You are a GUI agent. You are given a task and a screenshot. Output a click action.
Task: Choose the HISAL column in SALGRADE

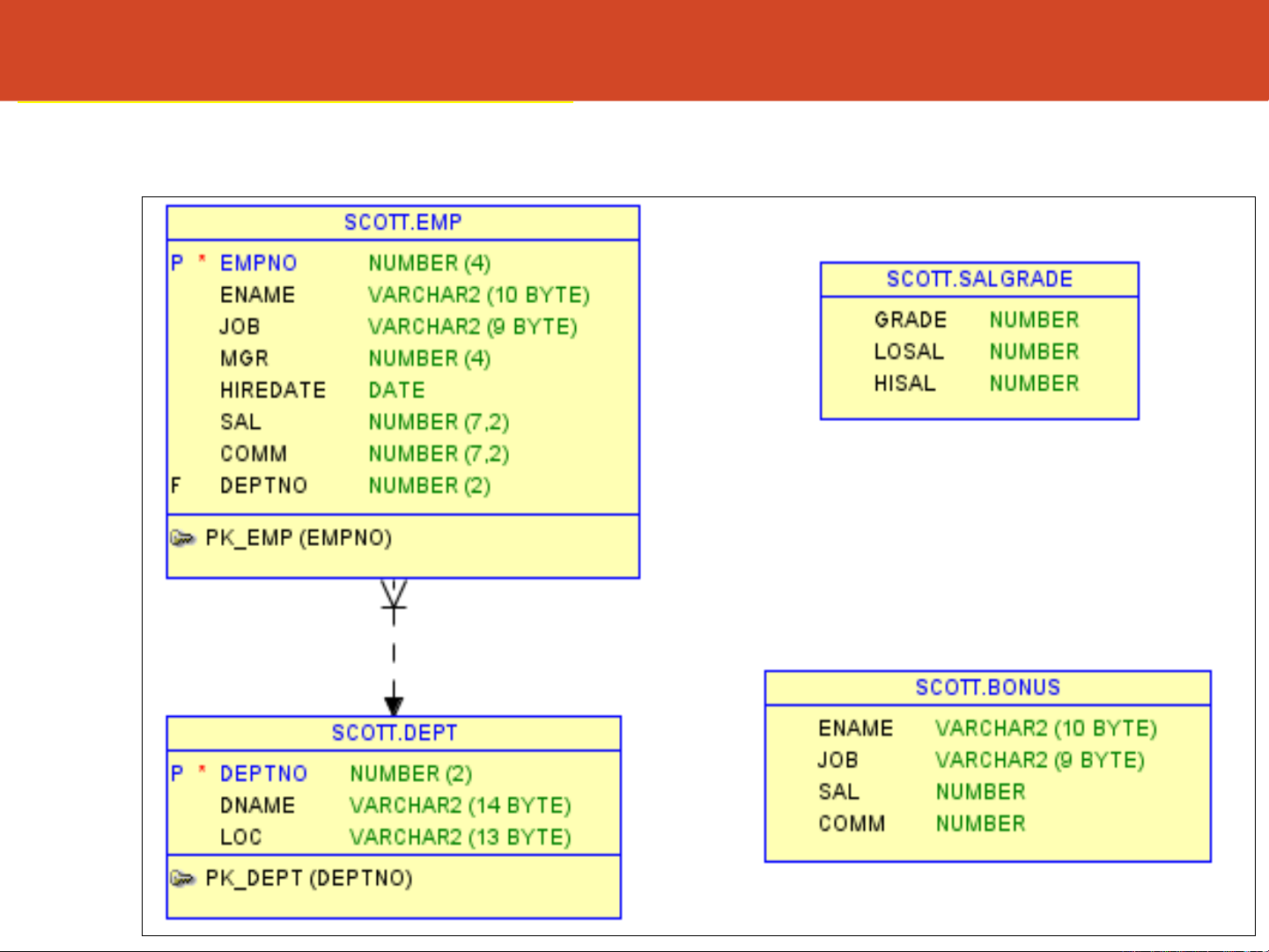904,383
